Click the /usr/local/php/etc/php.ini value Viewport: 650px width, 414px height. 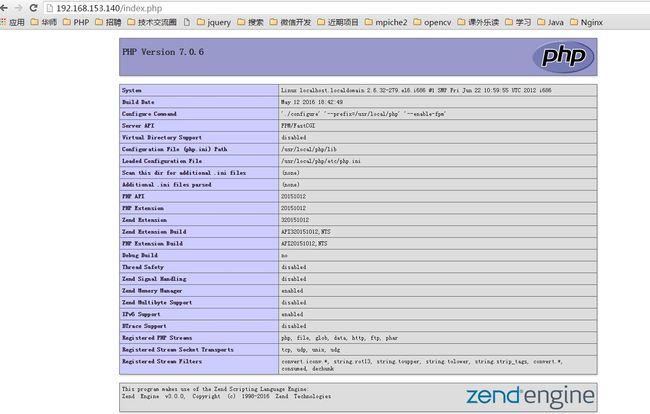[321, 161]
